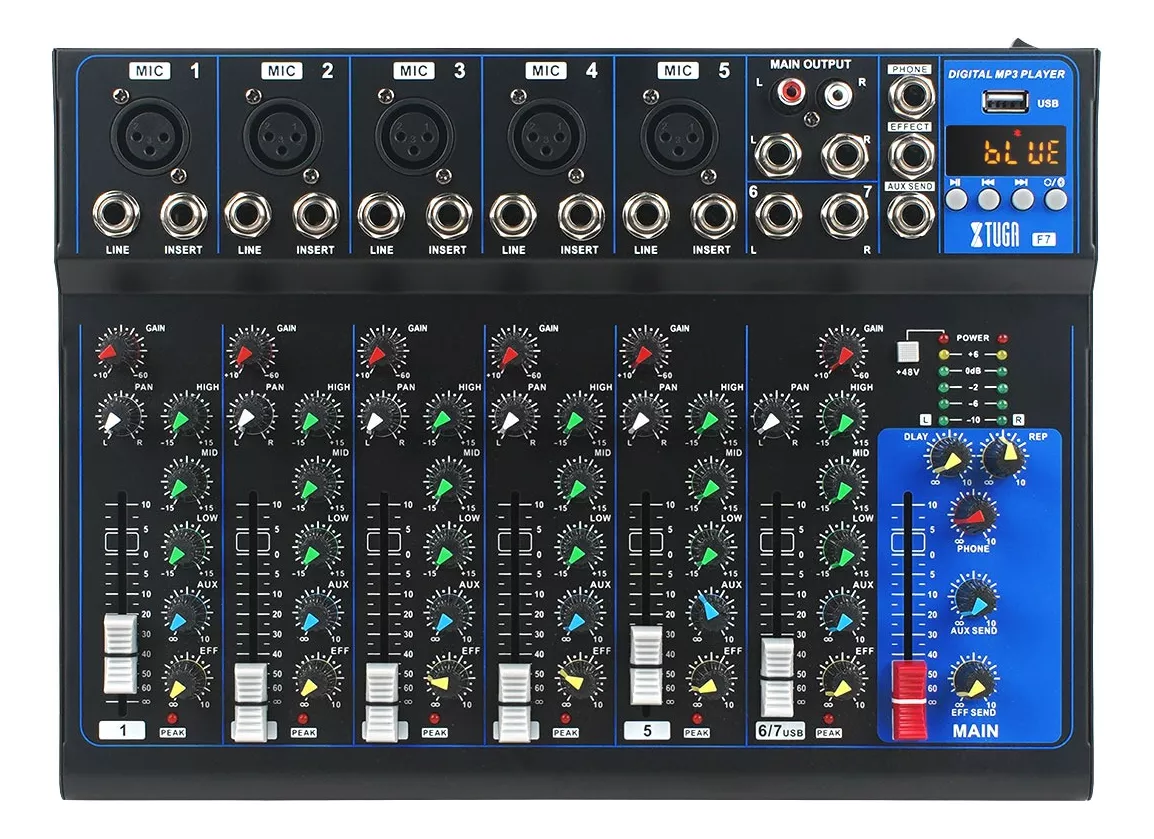Tap the next track button
This screenshot has width=1154, height=839.
[x=1021, y=199]
